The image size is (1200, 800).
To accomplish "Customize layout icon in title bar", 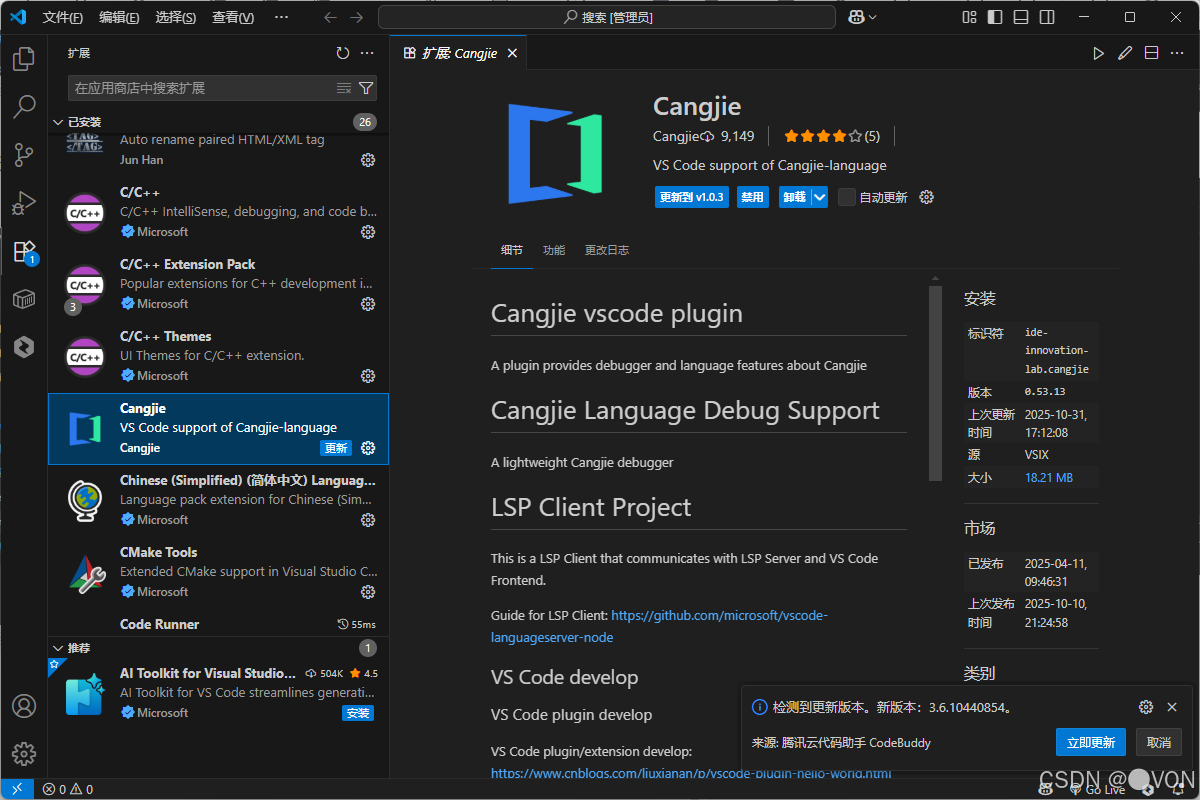I will coord(969,17).
